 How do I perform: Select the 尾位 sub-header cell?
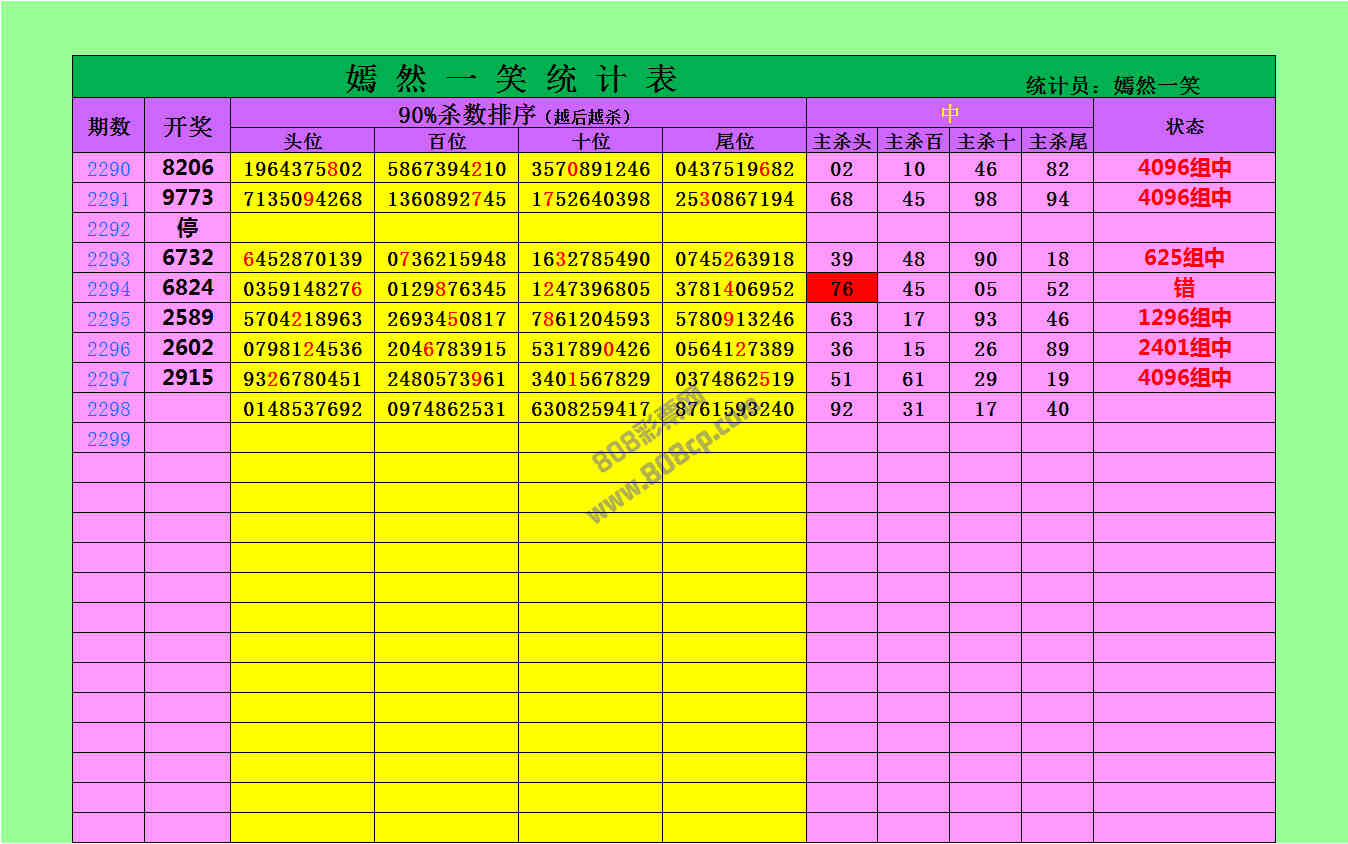(x=734, y=141)
